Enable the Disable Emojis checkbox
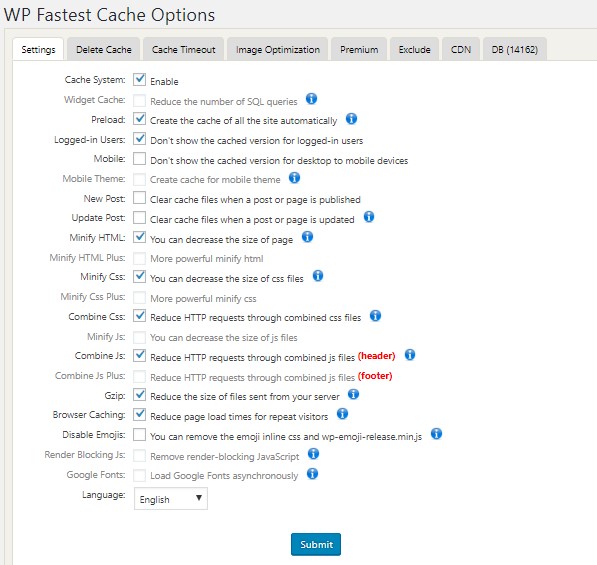The width and height of the screenshot is (597, 565). pos(139,434)
